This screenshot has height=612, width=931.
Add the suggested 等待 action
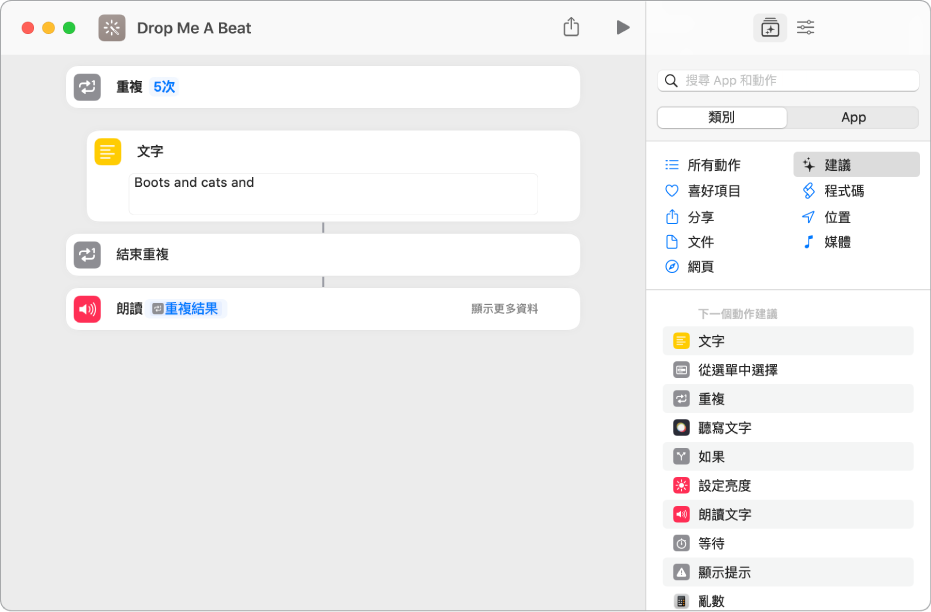click(x=788, y=544)
